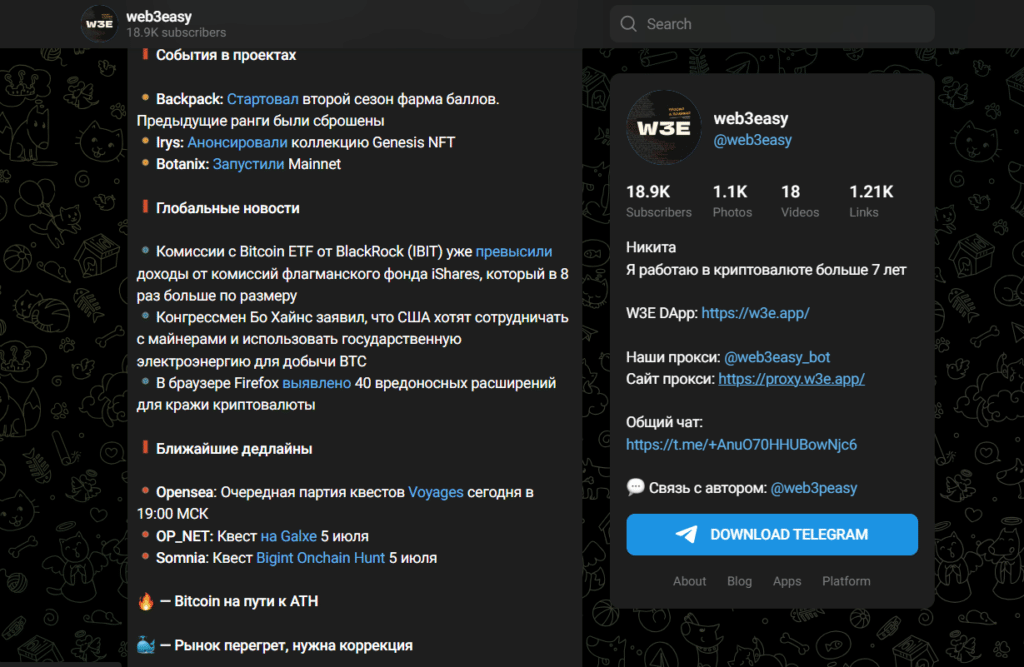Open the About footer link

click(x=690, y=581)
